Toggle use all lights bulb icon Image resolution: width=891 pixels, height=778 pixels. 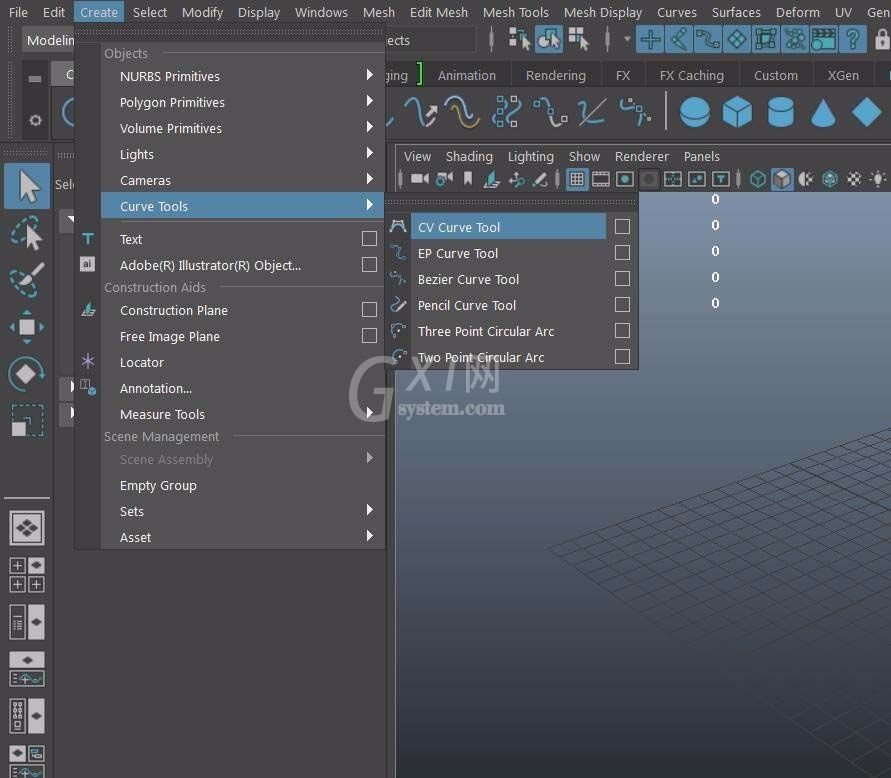click(x=878, y=180)
